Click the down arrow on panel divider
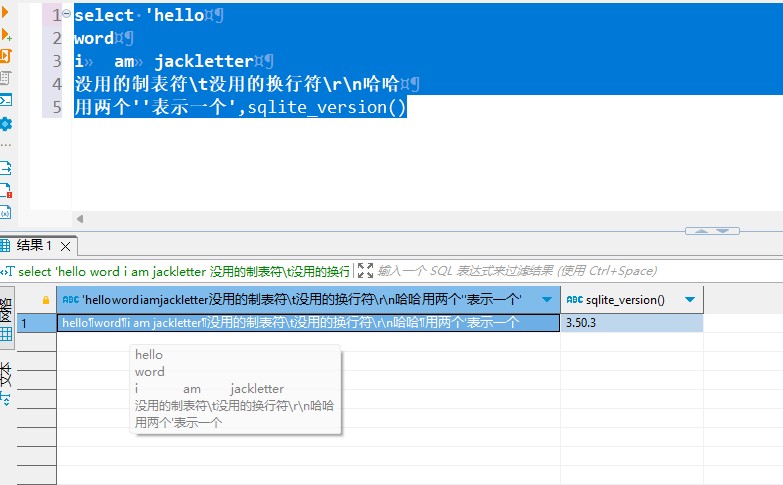This screenshot has height=485, width=783. [723, 231]
